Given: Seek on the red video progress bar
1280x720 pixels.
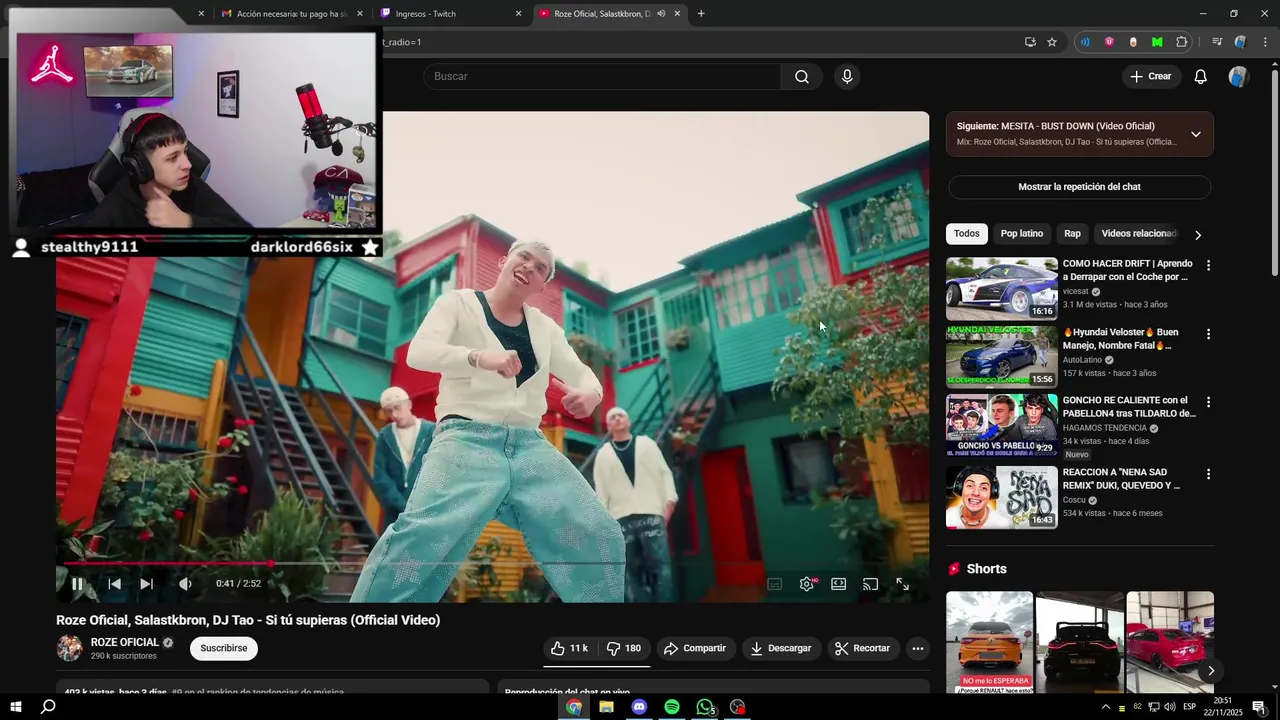Looking at the screenshot, I should point(492,564).
